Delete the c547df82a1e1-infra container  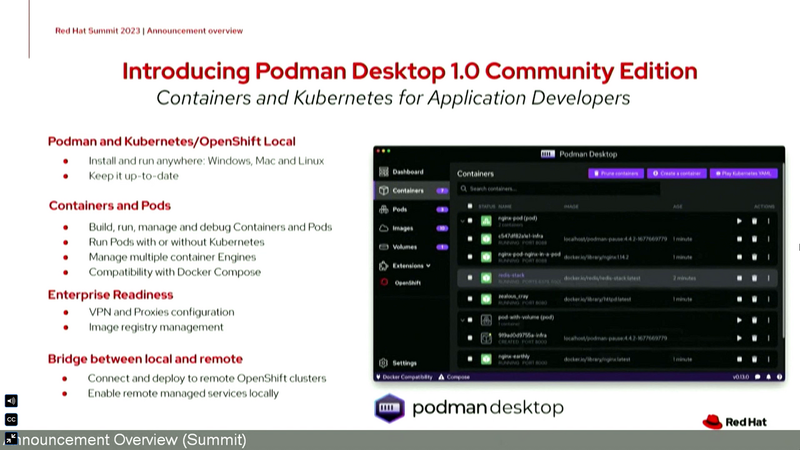(754, 239)
